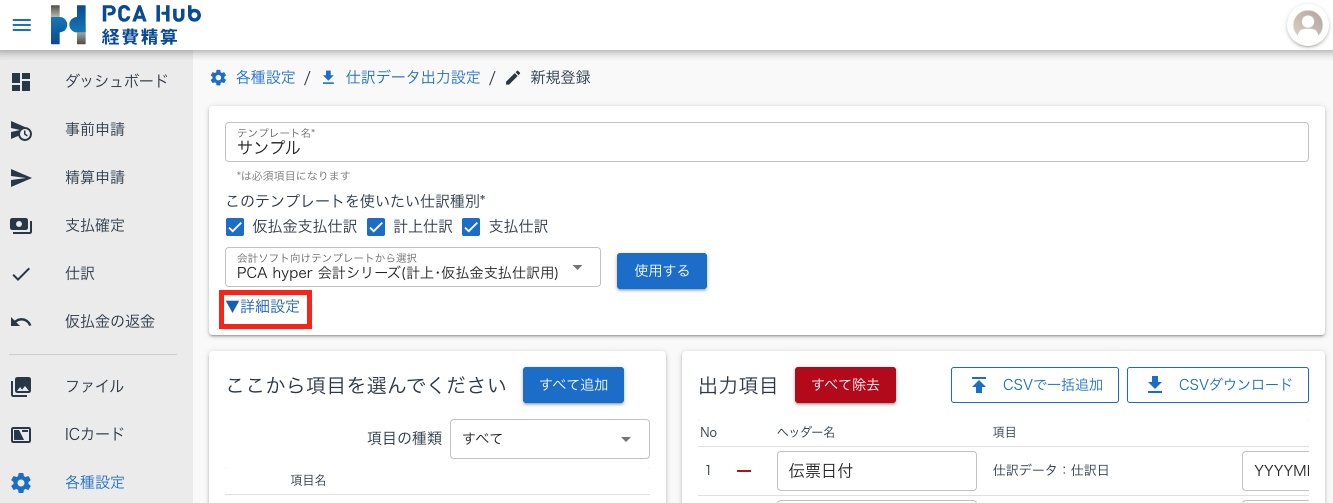Toggle the 支払仕訳 checkbox
The height and width of the screenshot is (503, 1333).
pyautogui.click(x=472, y=227)
